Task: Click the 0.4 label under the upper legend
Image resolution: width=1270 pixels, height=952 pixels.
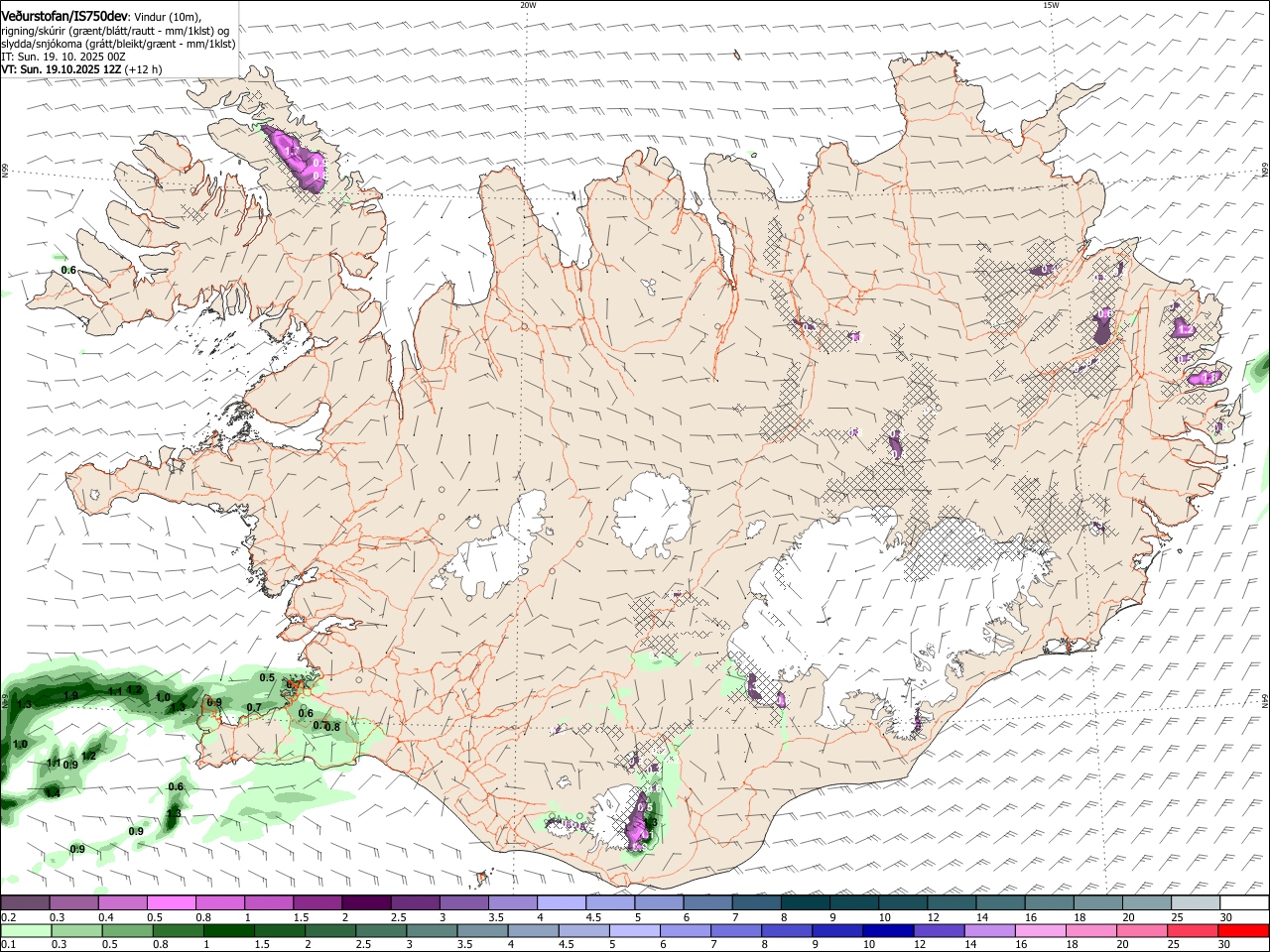Action: click(x=106, y=918)
